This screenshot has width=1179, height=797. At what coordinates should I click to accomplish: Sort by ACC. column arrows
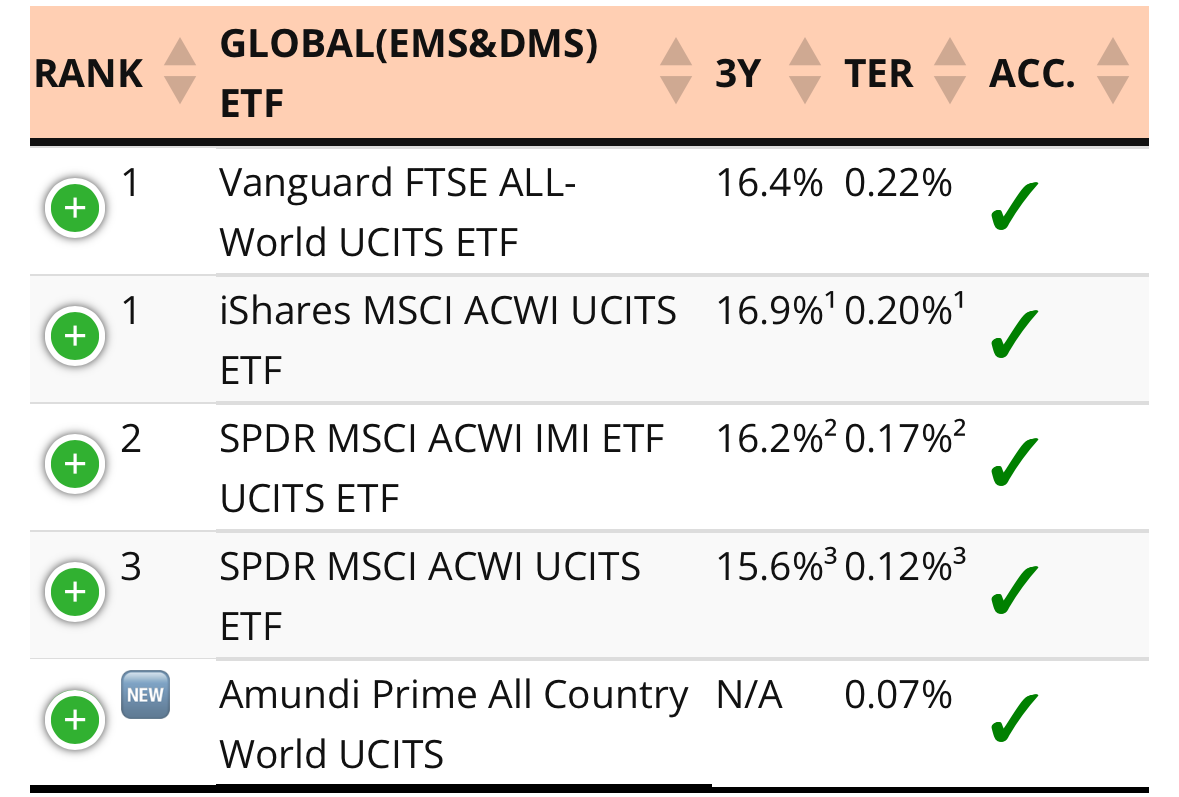coord(1112,72)
